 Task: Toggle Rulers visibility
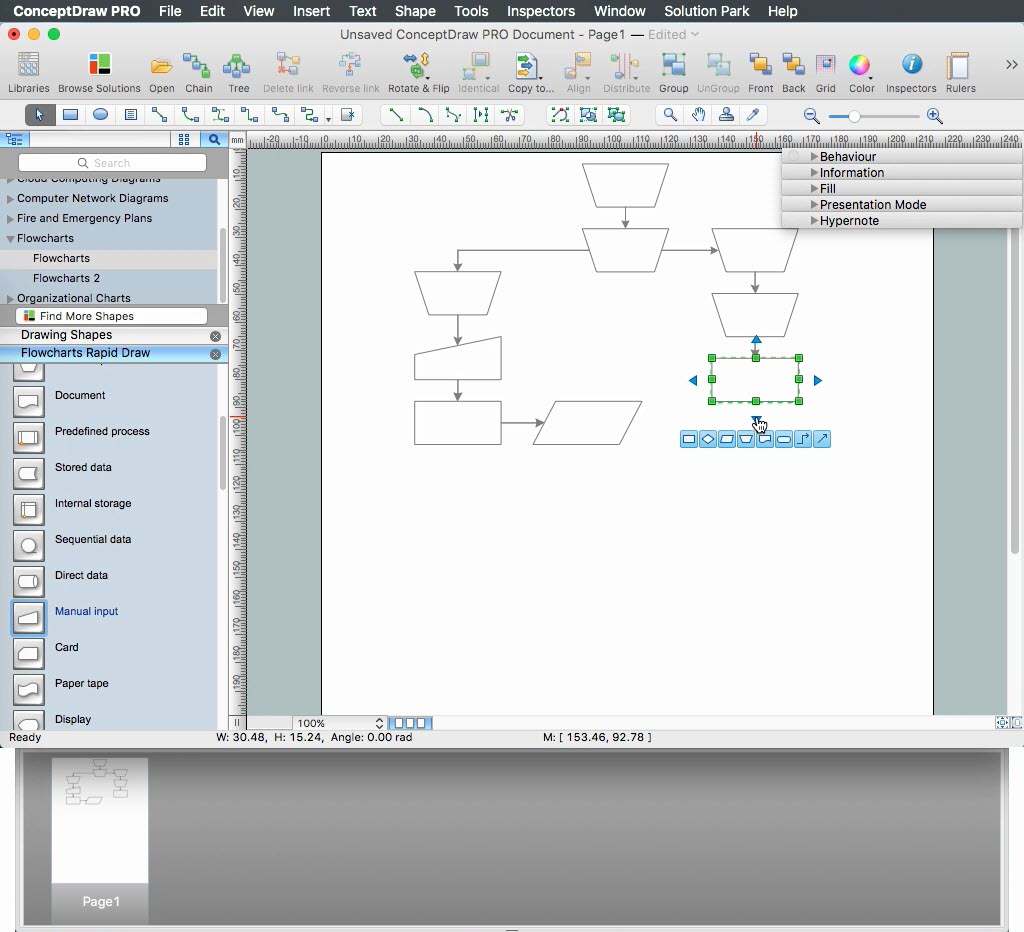click(x=960, y=67)
